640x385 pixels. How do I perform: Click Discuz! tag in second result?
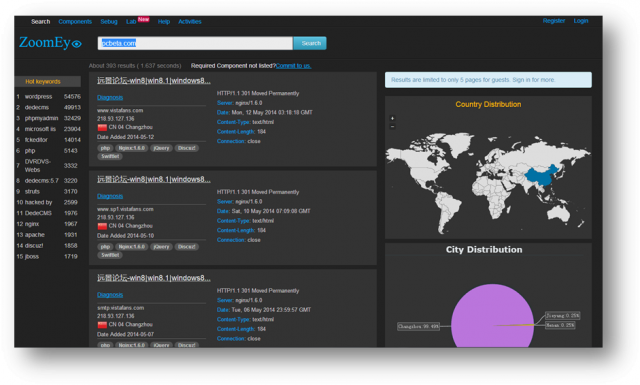tap(187, 247)
